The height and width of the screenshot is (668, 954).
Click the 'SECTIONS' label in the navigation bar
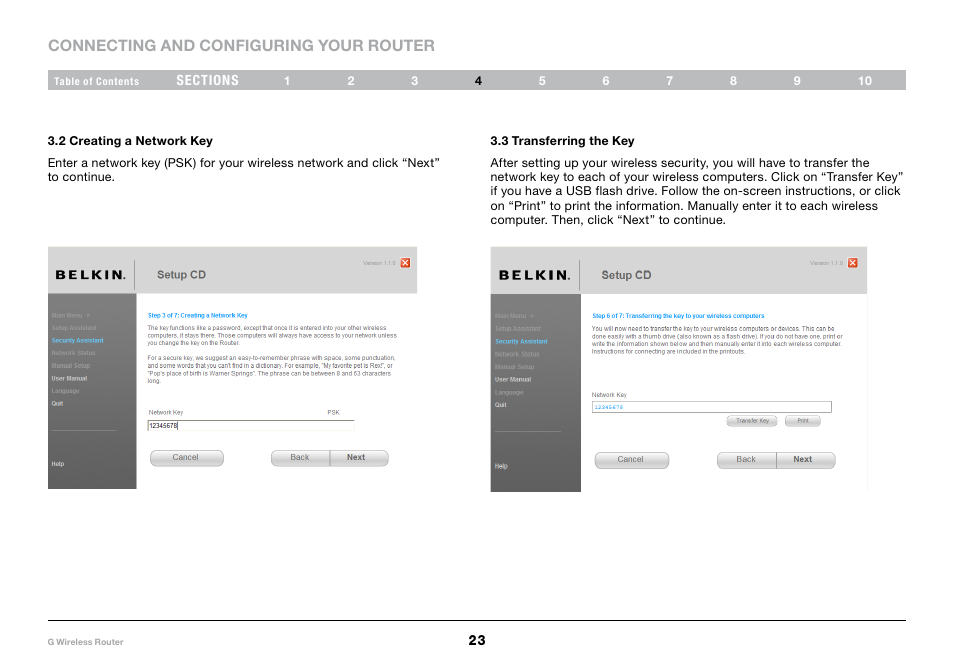207,80
